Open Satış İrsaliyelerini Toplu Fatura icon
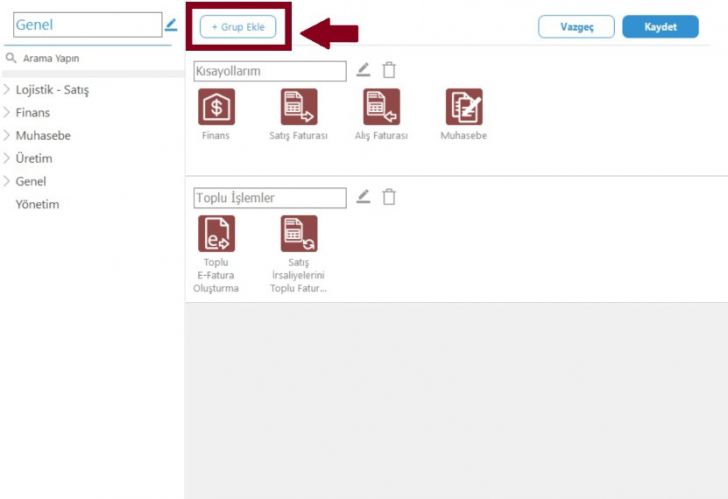728x499 pixels. 299,233
